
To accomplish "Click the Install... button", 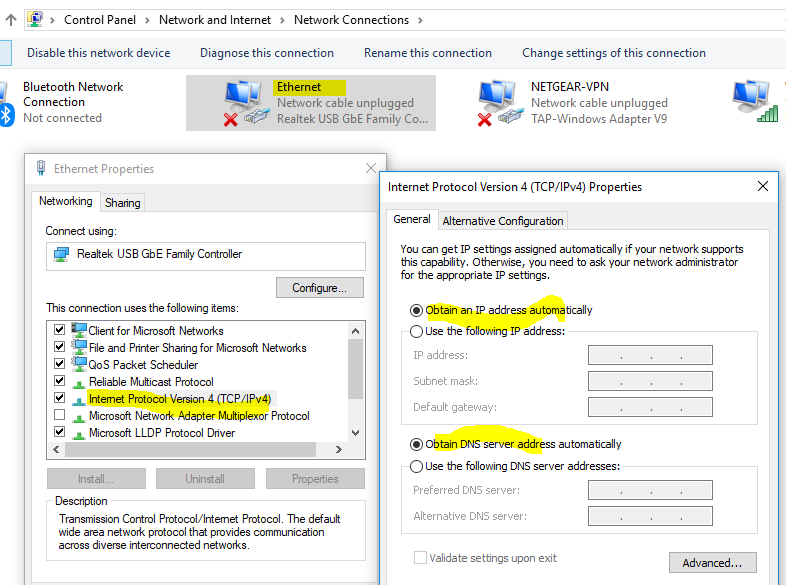I will (x=96, y=479).
